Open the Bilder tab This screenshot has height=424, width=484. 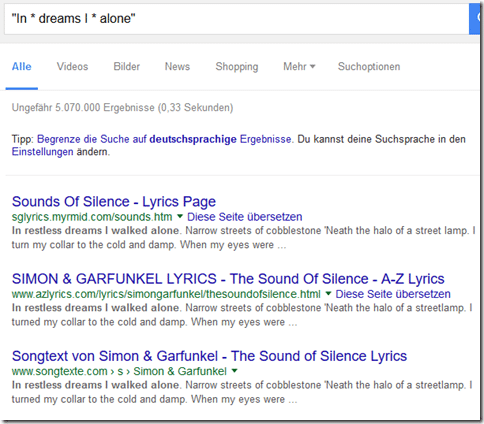pyautogui.click(x=127, y=67)
